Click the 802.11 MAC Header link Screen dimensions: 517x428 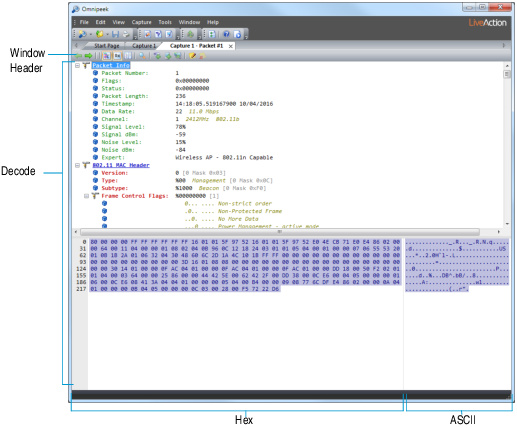pos(121,165)
